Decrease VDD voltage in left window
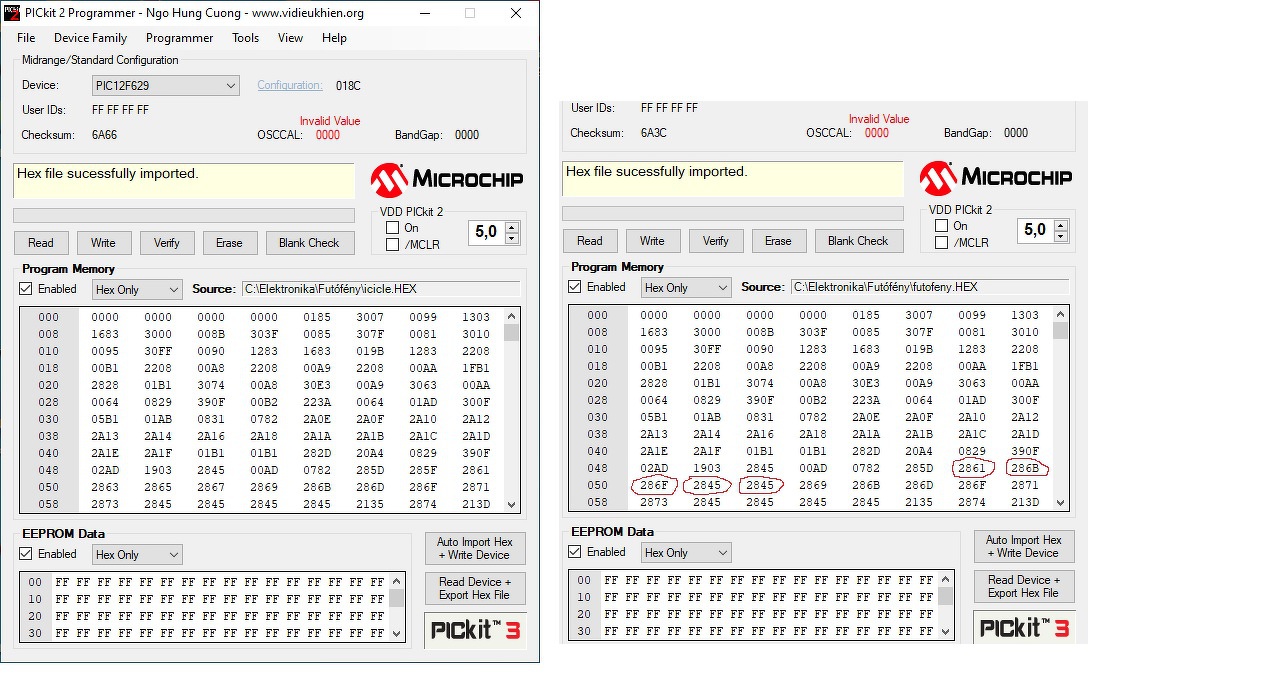Image resolution: width=1276 pixels, height=686 pixels. (x=512, y=239)
